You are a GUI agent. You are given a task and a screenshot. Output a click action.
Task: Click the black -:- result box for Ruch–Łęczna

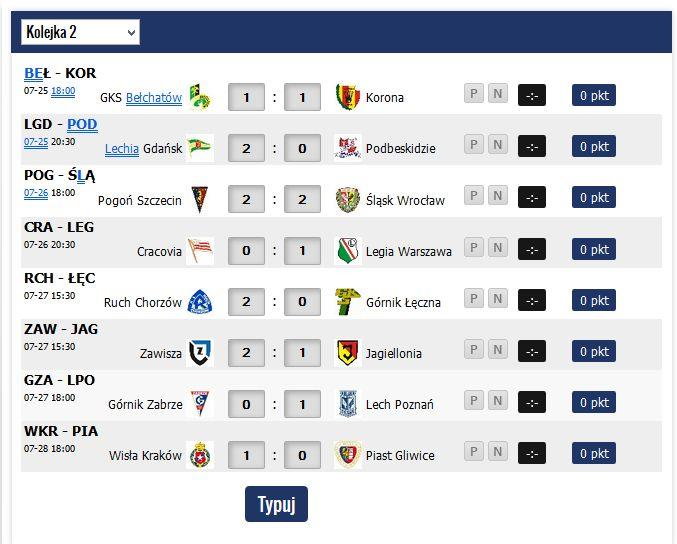(x=531, y=300)
